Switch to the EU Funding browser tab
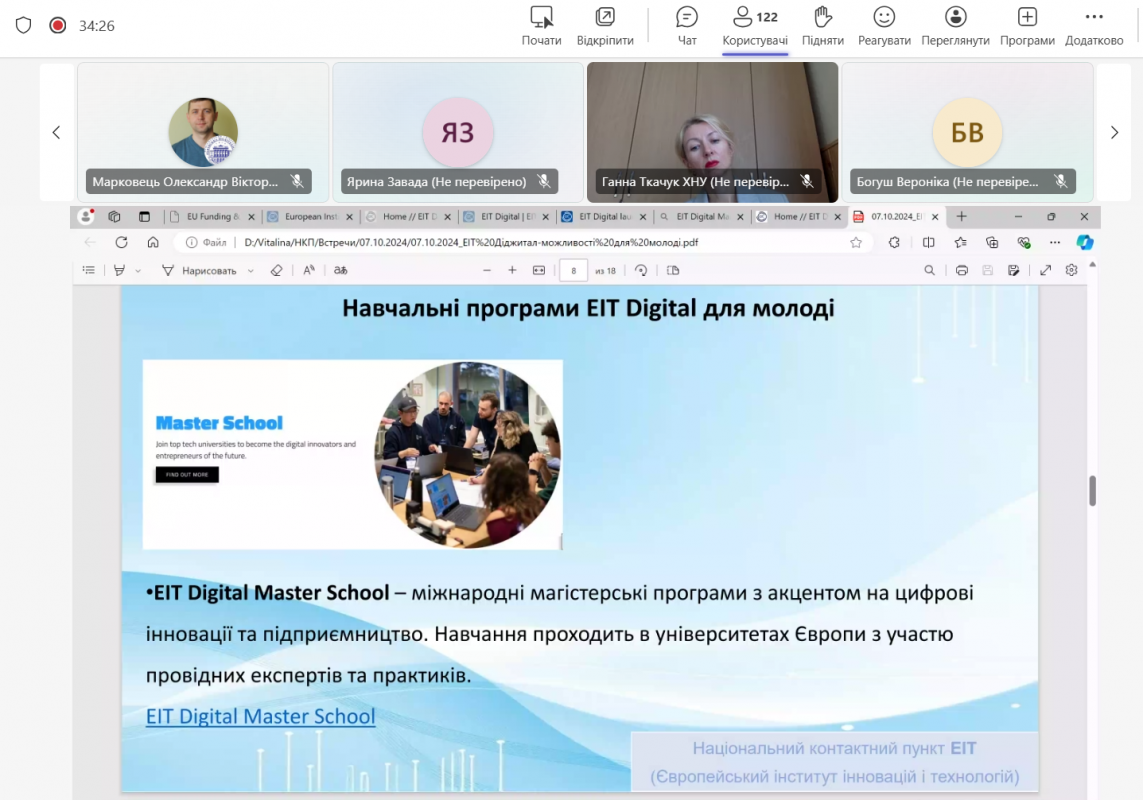The image size is (1143, 800). pos(211,216)
